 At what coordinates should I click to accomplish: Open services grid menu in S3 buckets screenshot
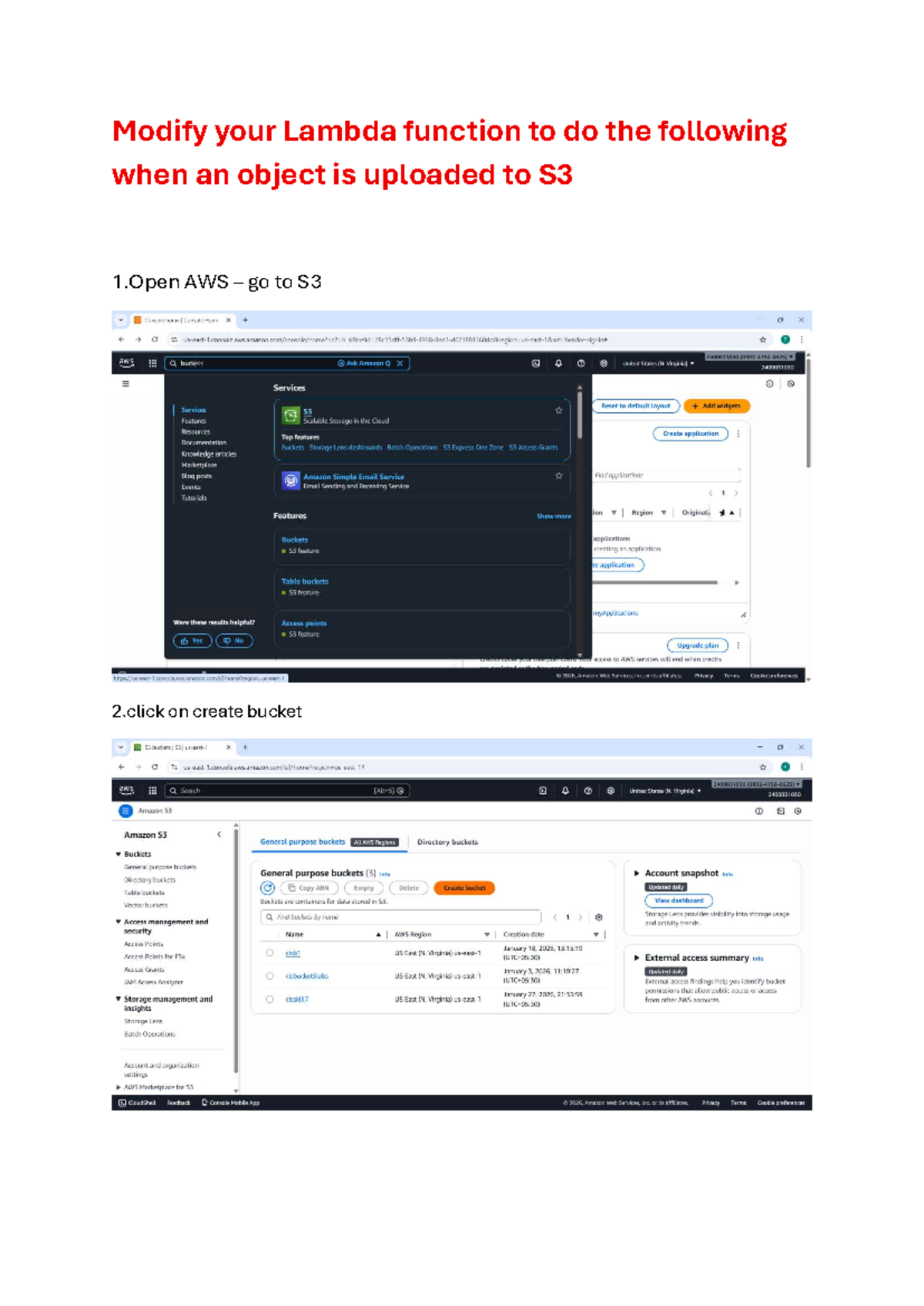point(152,790)
